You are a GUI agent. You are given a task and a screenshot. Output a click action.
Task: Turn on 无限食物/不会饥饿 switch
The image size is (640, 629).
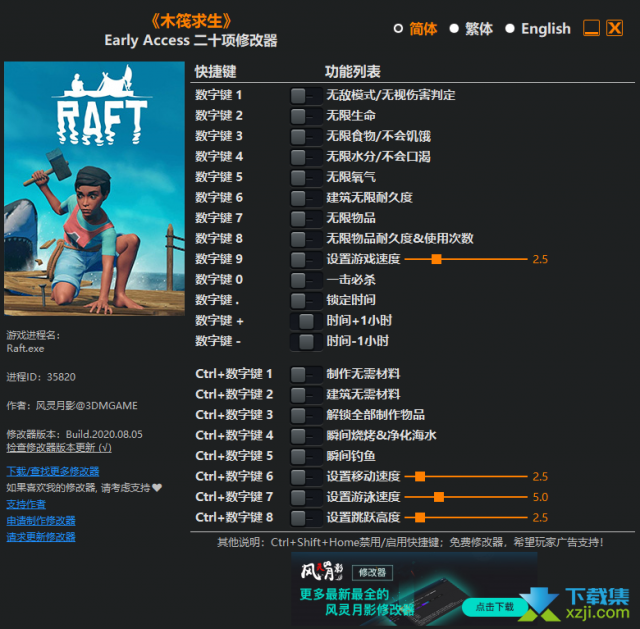(x=306, y=137)
